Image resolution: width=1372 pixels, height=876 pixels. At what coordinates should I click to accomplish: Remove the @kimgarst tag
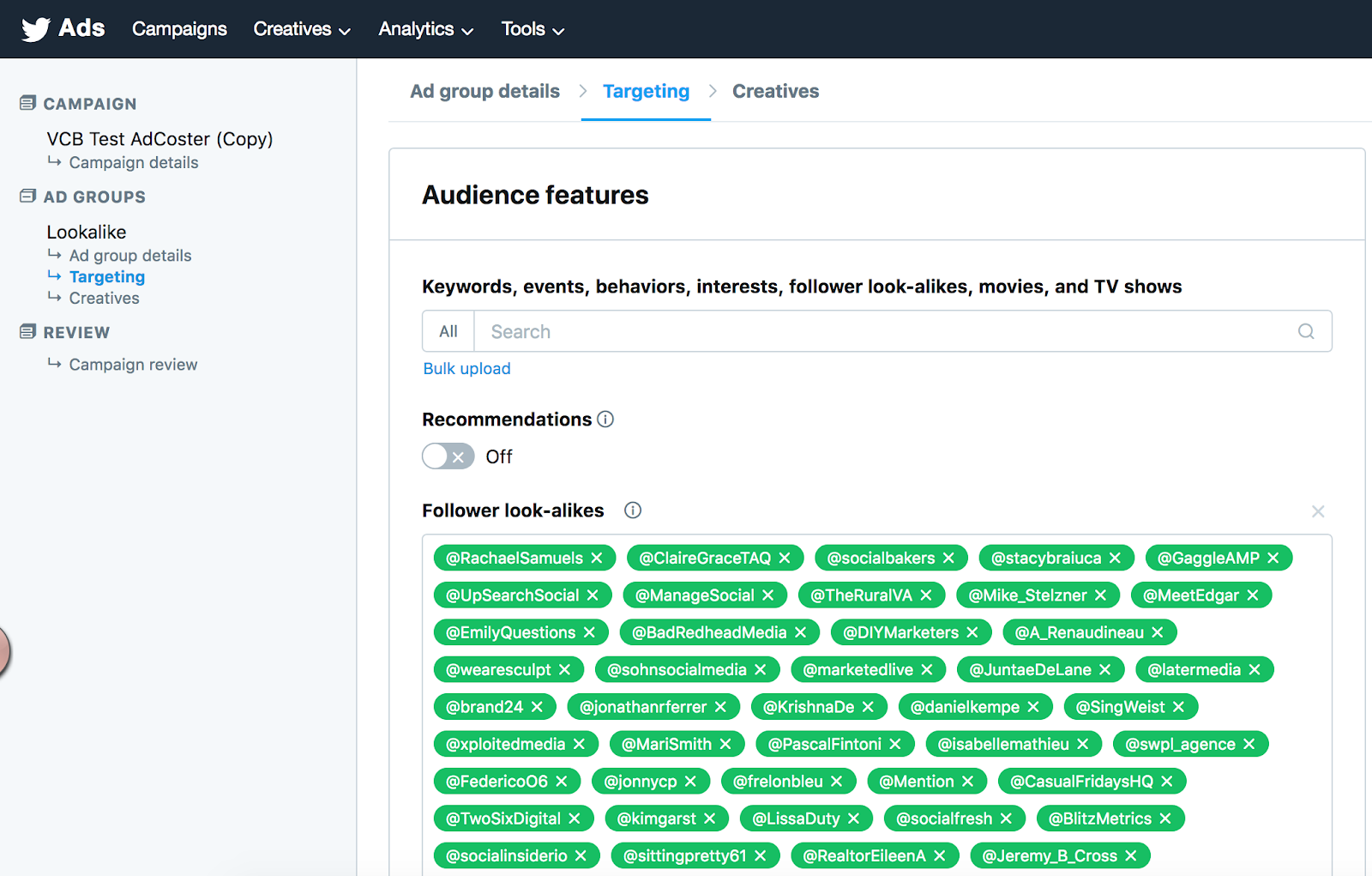pos(709,819)
